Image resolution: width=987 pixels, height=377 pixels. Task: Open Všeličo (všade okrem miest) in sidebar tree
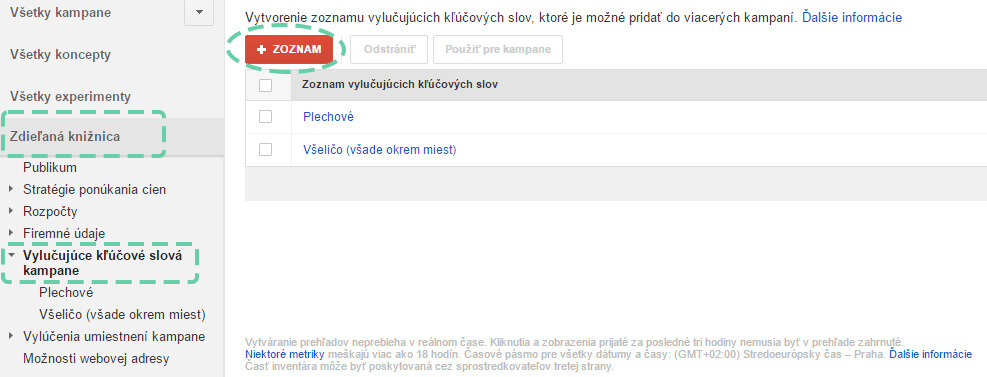(x=122, y=314)
